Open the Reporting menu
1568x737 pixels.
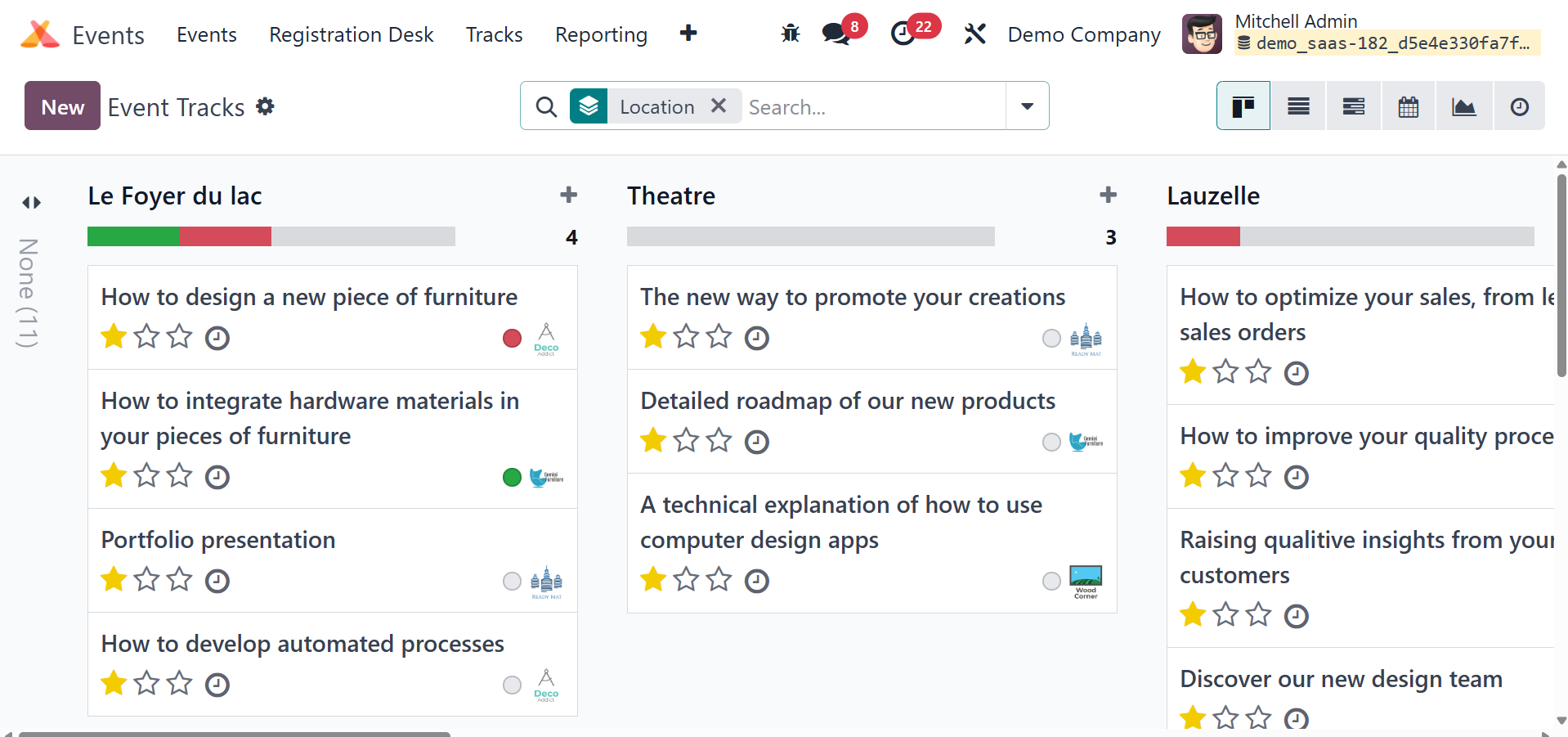coord(601,34)
